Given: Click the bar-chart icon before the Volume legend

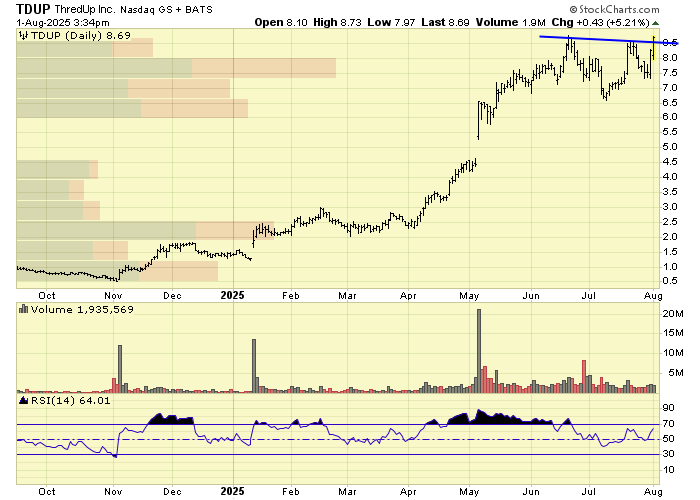Looking at the screenshot, I should [x=24, y=309].
